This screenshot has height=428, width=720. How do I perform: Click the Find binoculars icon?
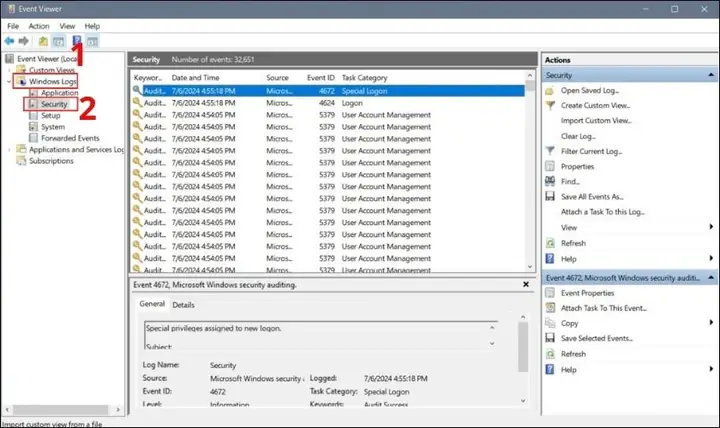tap(550, 181)
